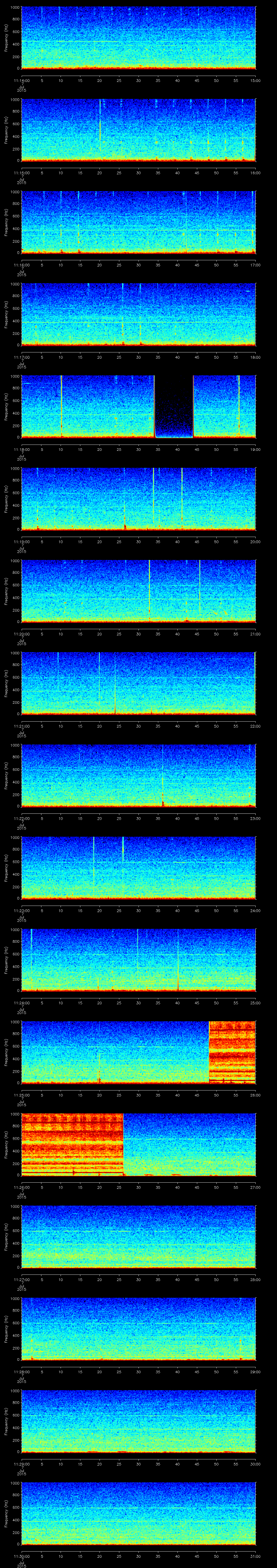
Task: Click the "11:23:00" start time label
Action: [21, 910]
